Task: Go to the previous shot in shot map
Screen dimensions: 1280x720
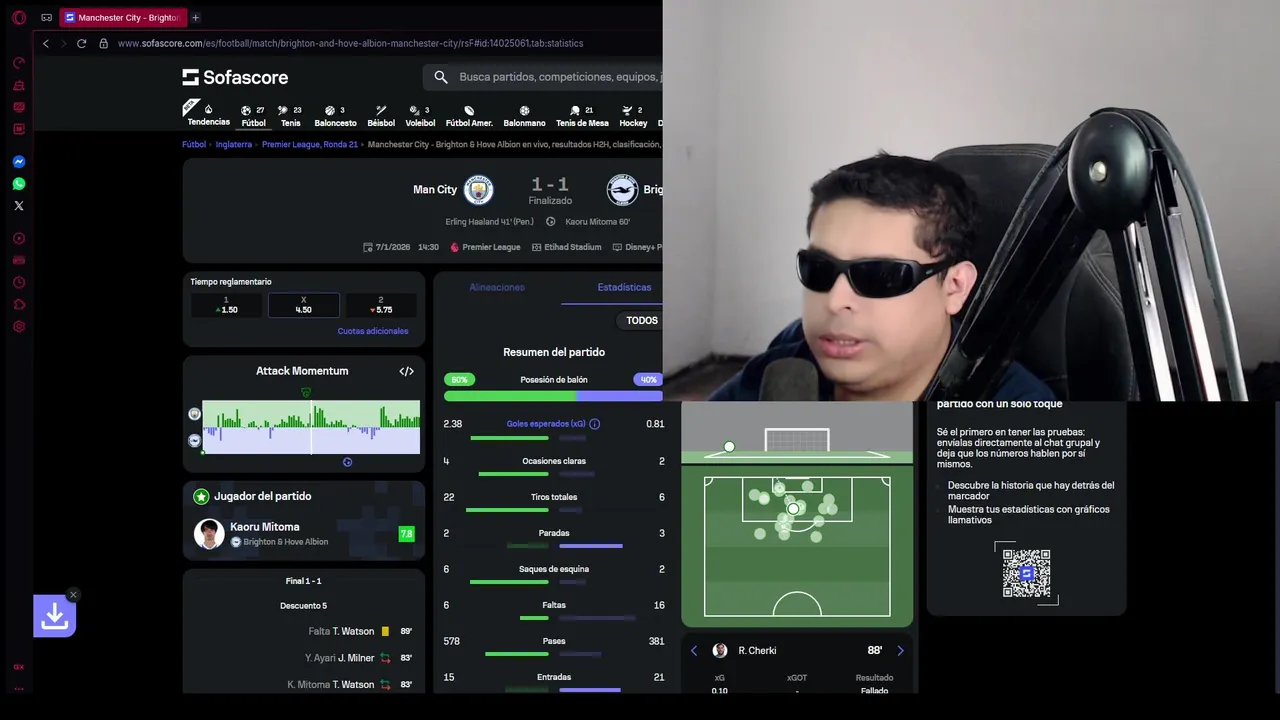Action: pos(694,651)
